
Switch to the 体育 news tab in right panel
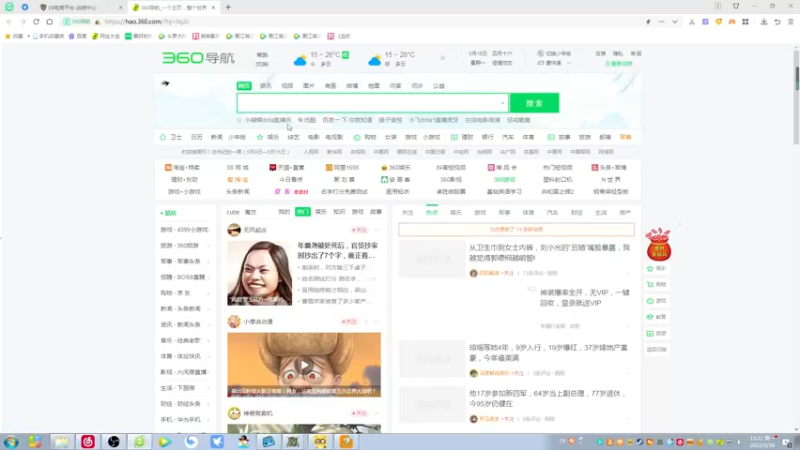coord(528,213)
